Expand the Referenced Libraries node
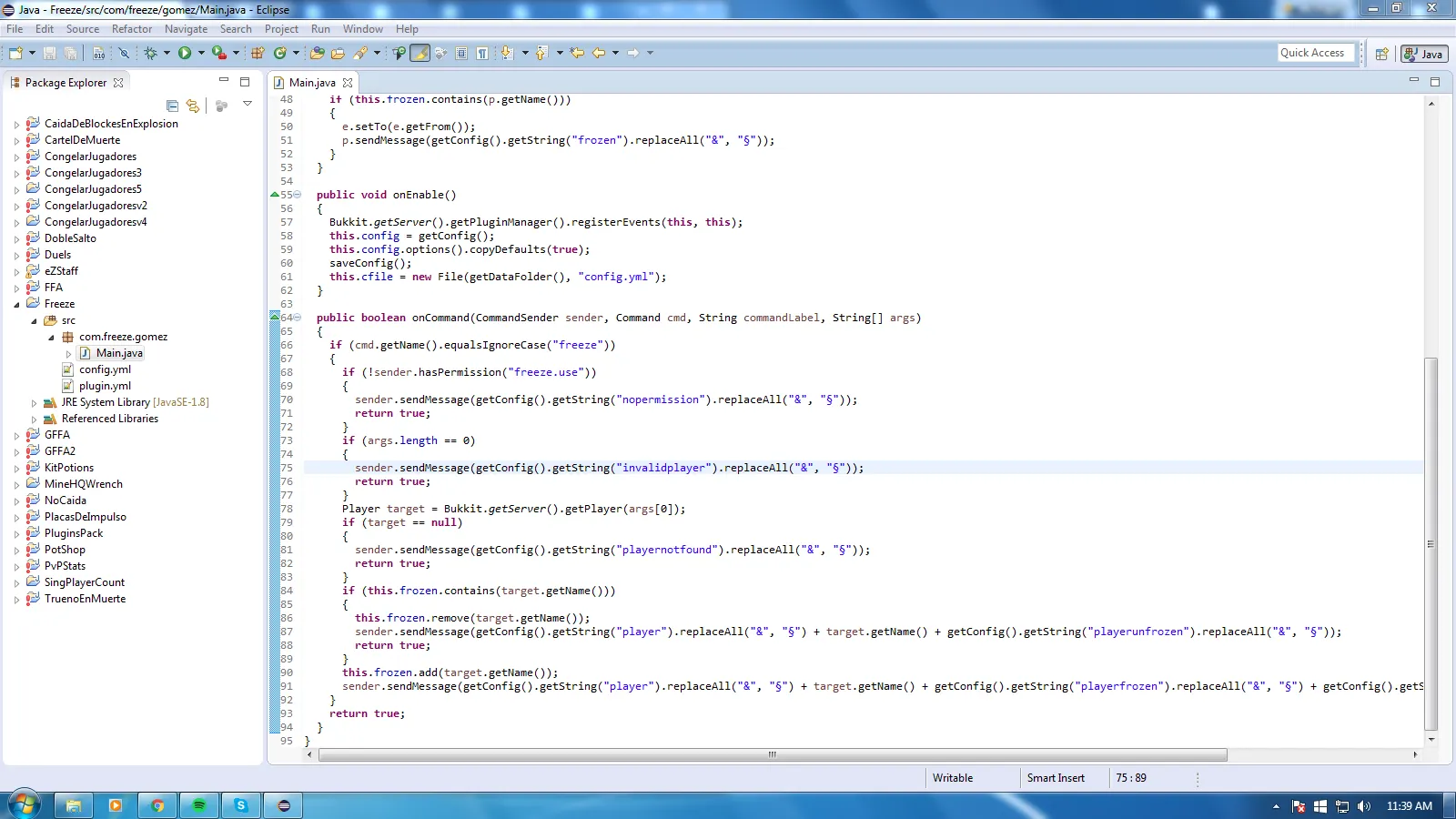 click(34, 420)
